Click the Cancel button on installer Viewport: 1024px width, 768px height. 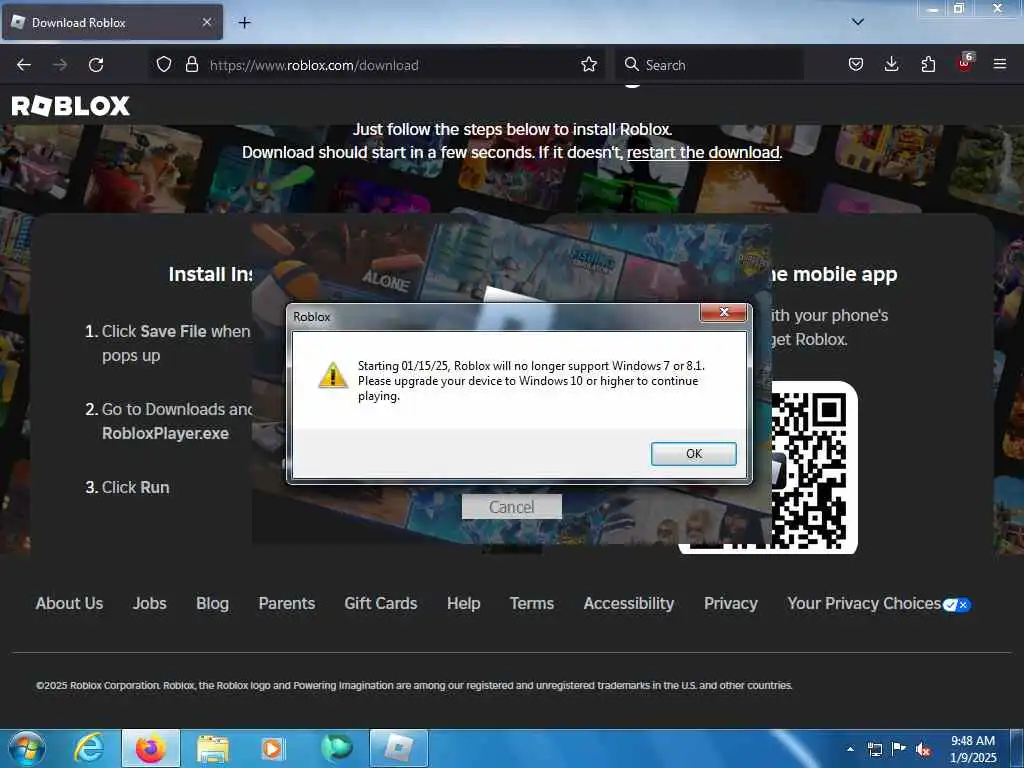tap(511, 507)
